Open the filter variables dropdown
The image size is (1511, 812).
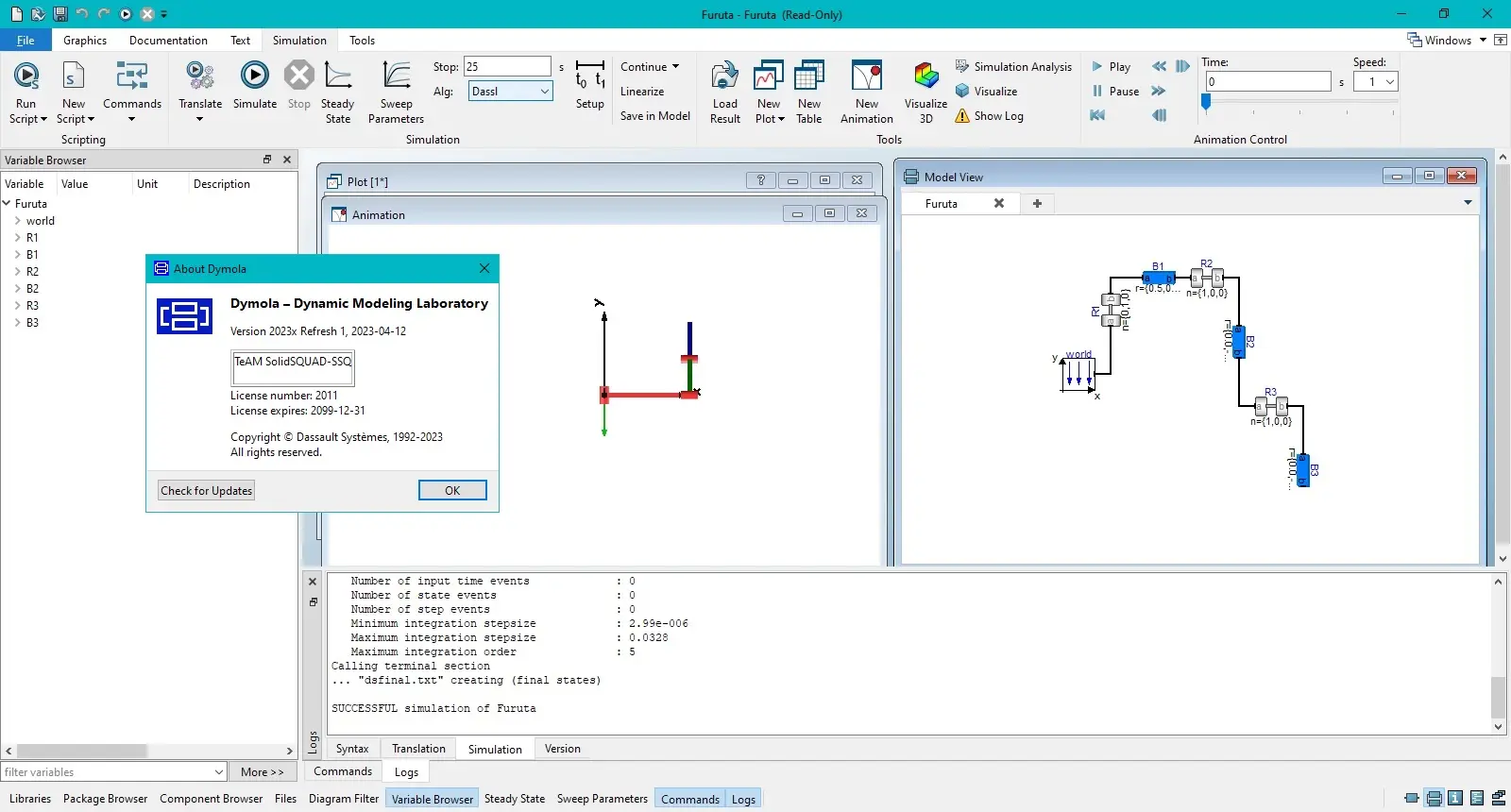[x=219, y=772]
